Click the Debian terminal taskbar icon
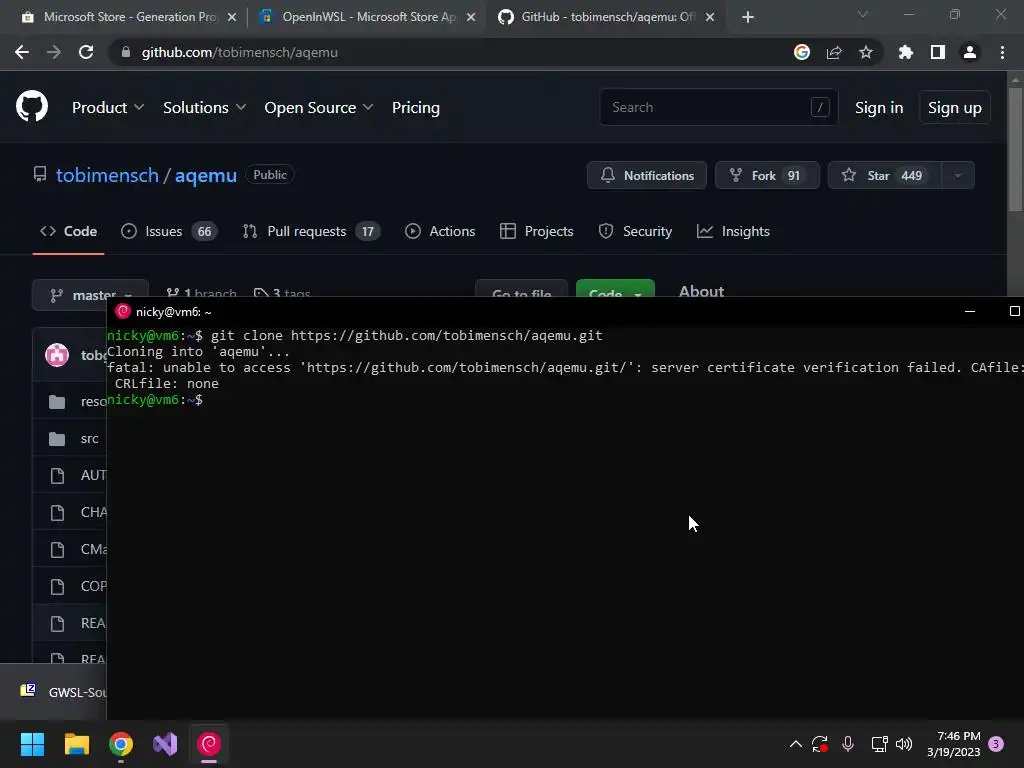Image resolution: width=1024 pixels, height=768 pixels. click(209, 744)
